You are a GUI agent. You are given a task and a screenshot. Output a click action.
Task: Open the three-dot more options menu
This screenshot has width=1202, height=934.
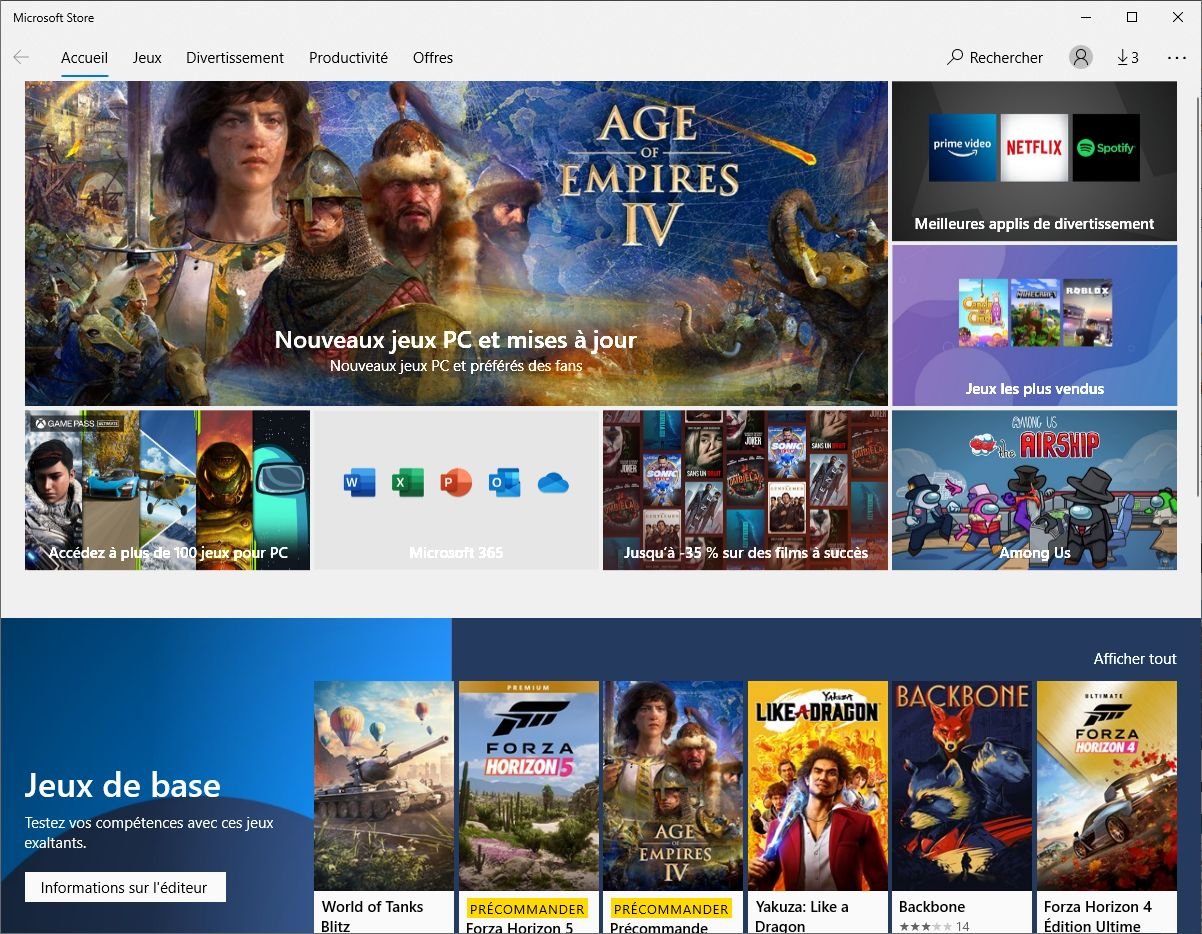[1176, 58]
